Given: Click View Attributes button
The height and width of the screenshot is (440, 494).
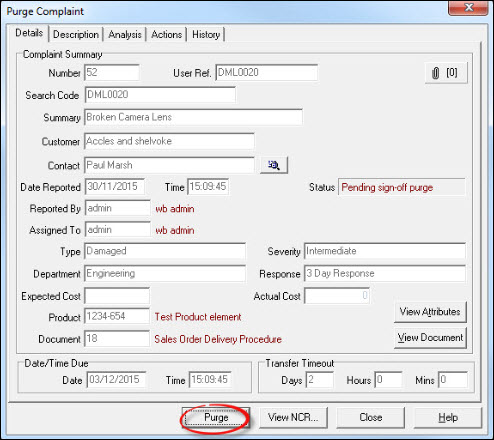Looking at the screenshot, I should point(430,312).
